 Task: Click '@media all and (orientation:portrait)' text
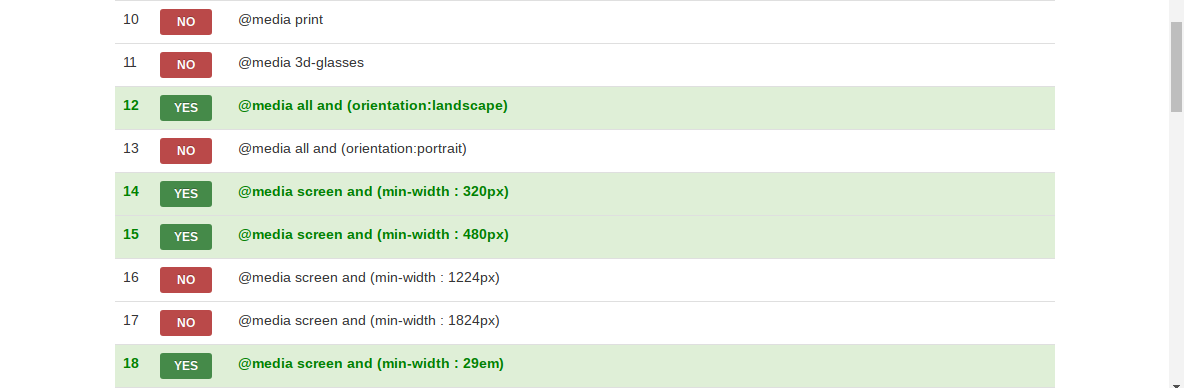point(353,149)
